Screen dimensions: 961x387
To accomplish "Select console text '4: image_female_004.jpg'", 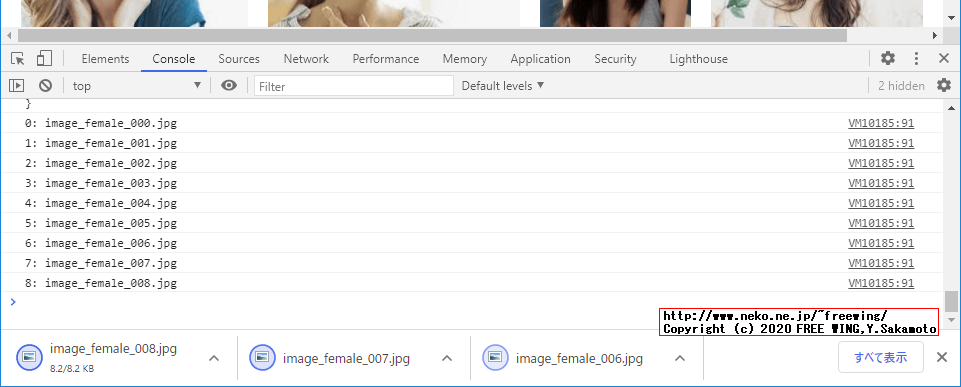I will pos(101,203).
